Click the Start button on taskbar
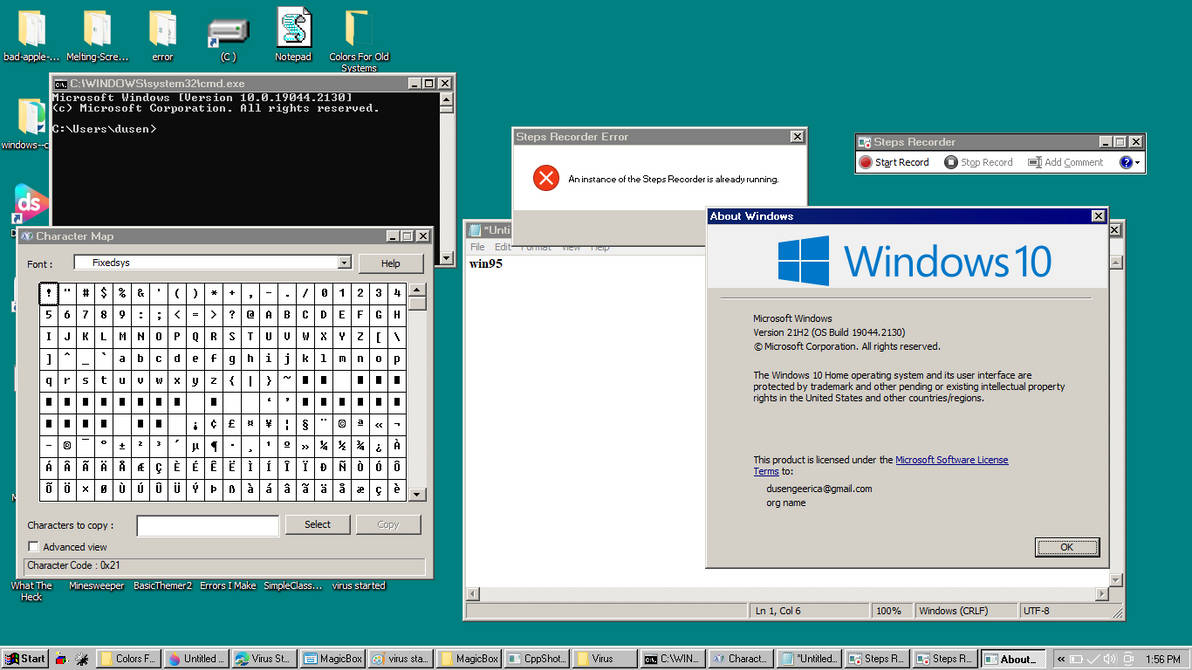The height and width of the screenshot is (670, 1192). pyautogui.click(x=25, y=659)
